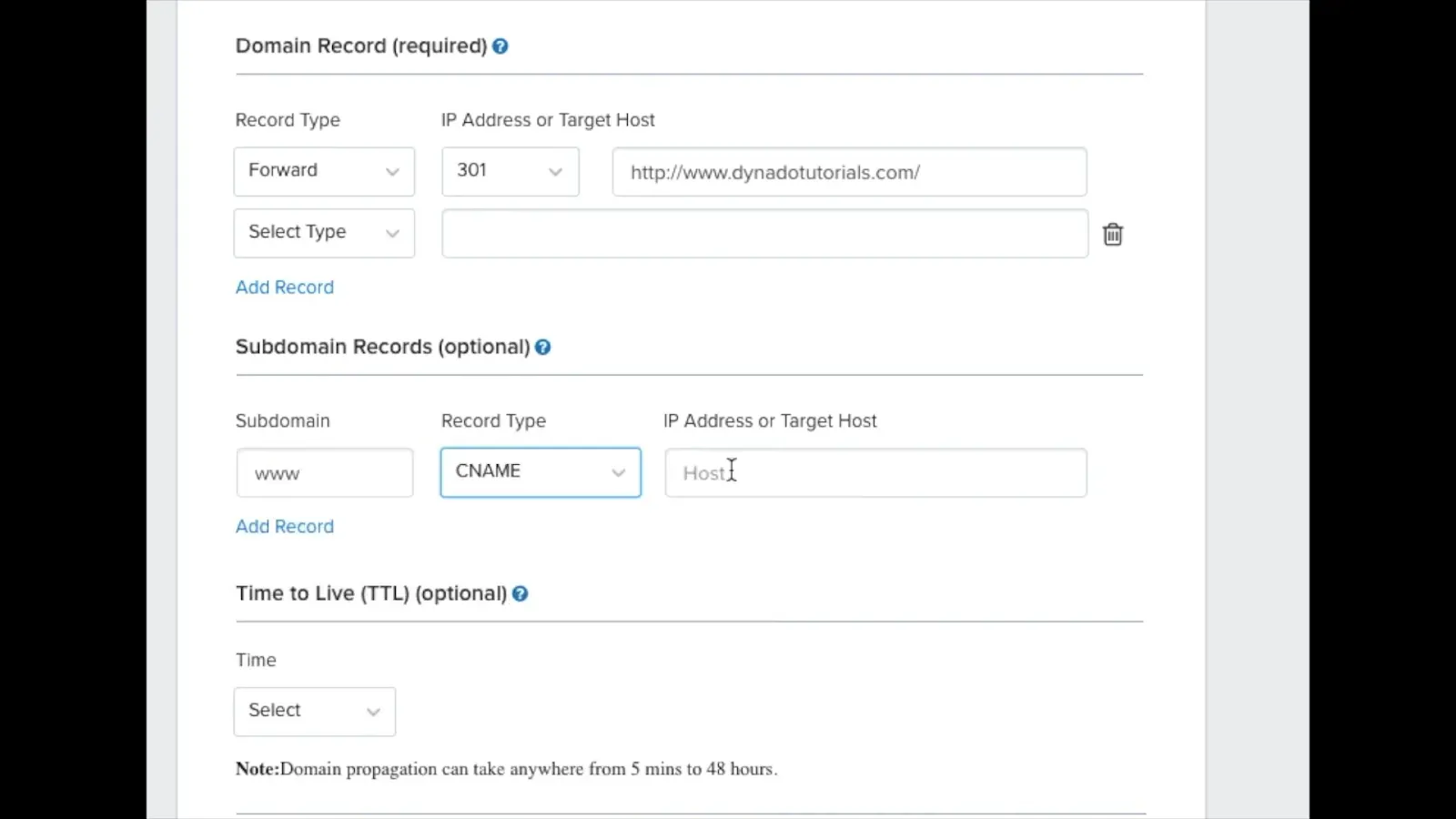Click the empty target host field
This screenshot has width=1456, height=819.
[764, 233]
